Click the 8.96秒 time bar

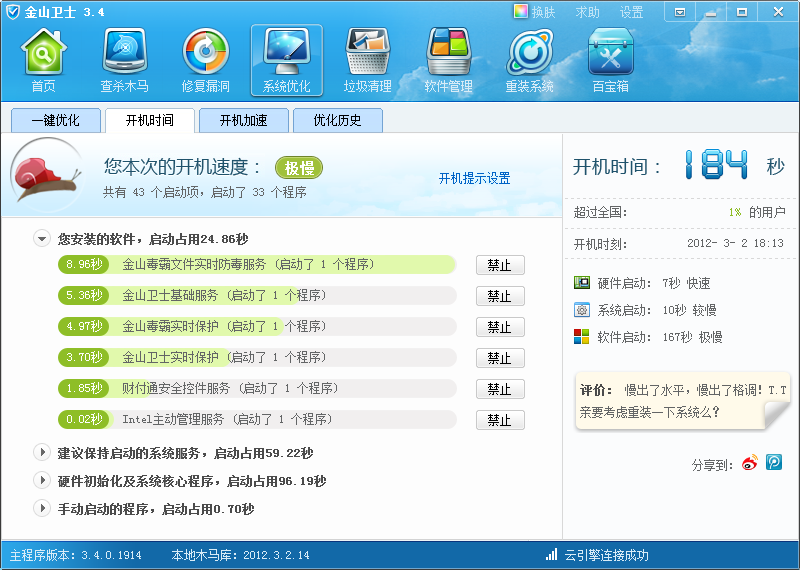pos(257,264)
